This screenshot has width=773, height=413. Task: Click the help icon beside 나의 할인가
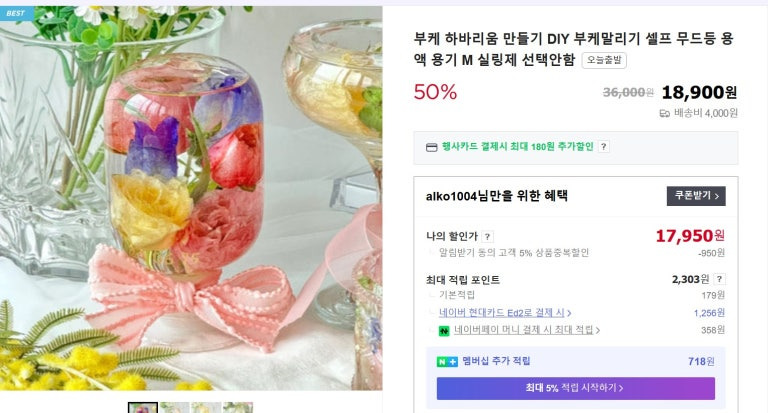[487, 237]
